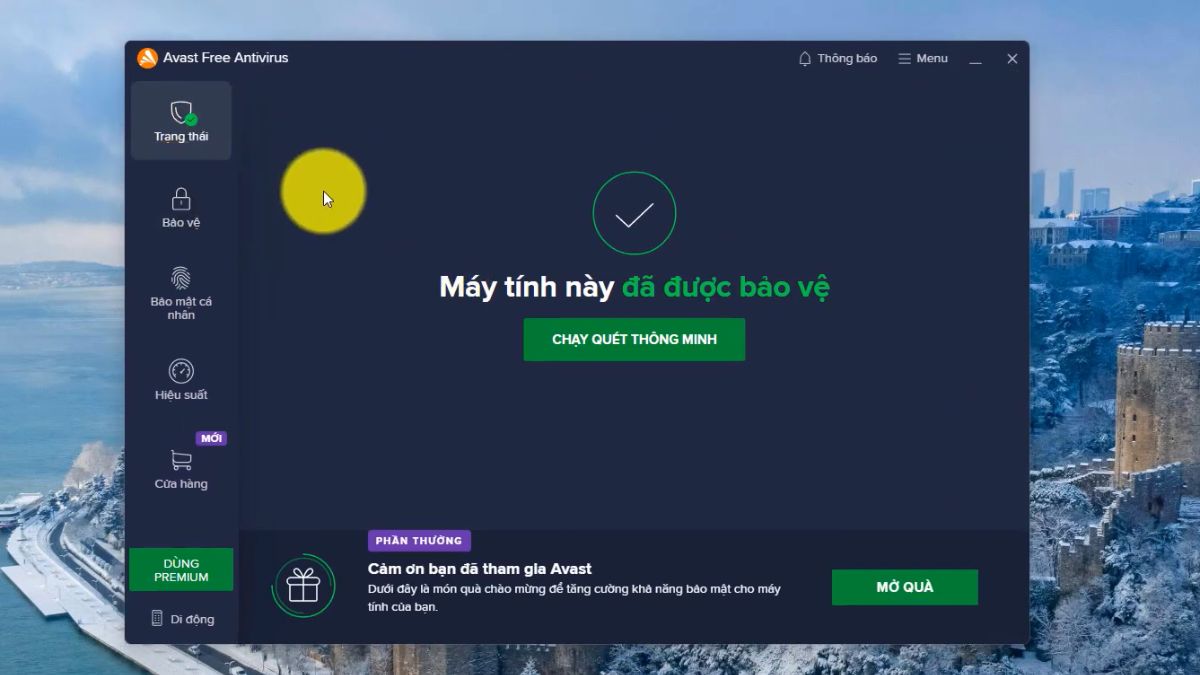Viewport: 1200px width, 675px height.
Task: Close the Avast window
Action: 1012,59
